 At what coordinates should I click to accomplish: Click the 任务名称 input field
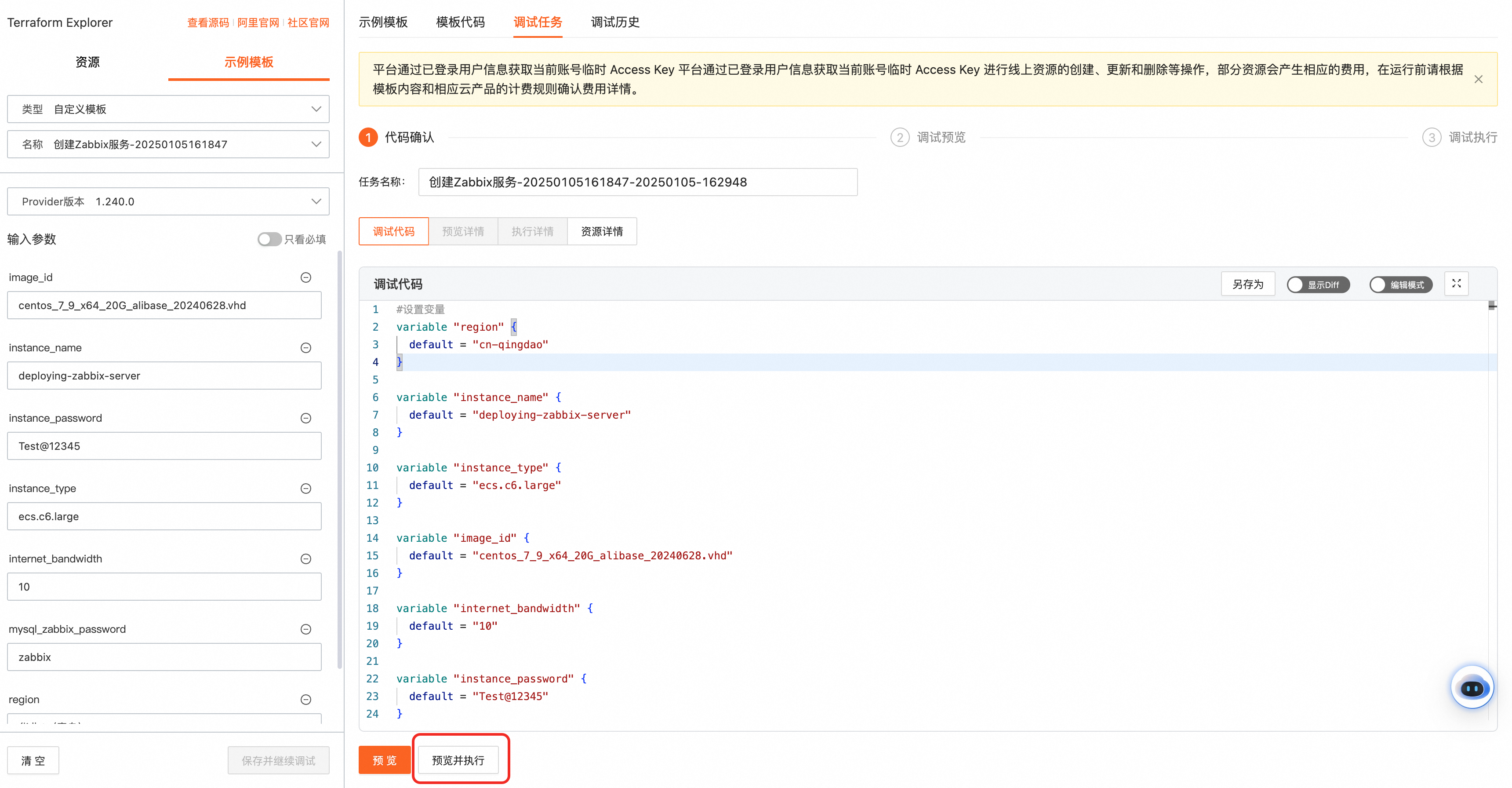[637, 182]
